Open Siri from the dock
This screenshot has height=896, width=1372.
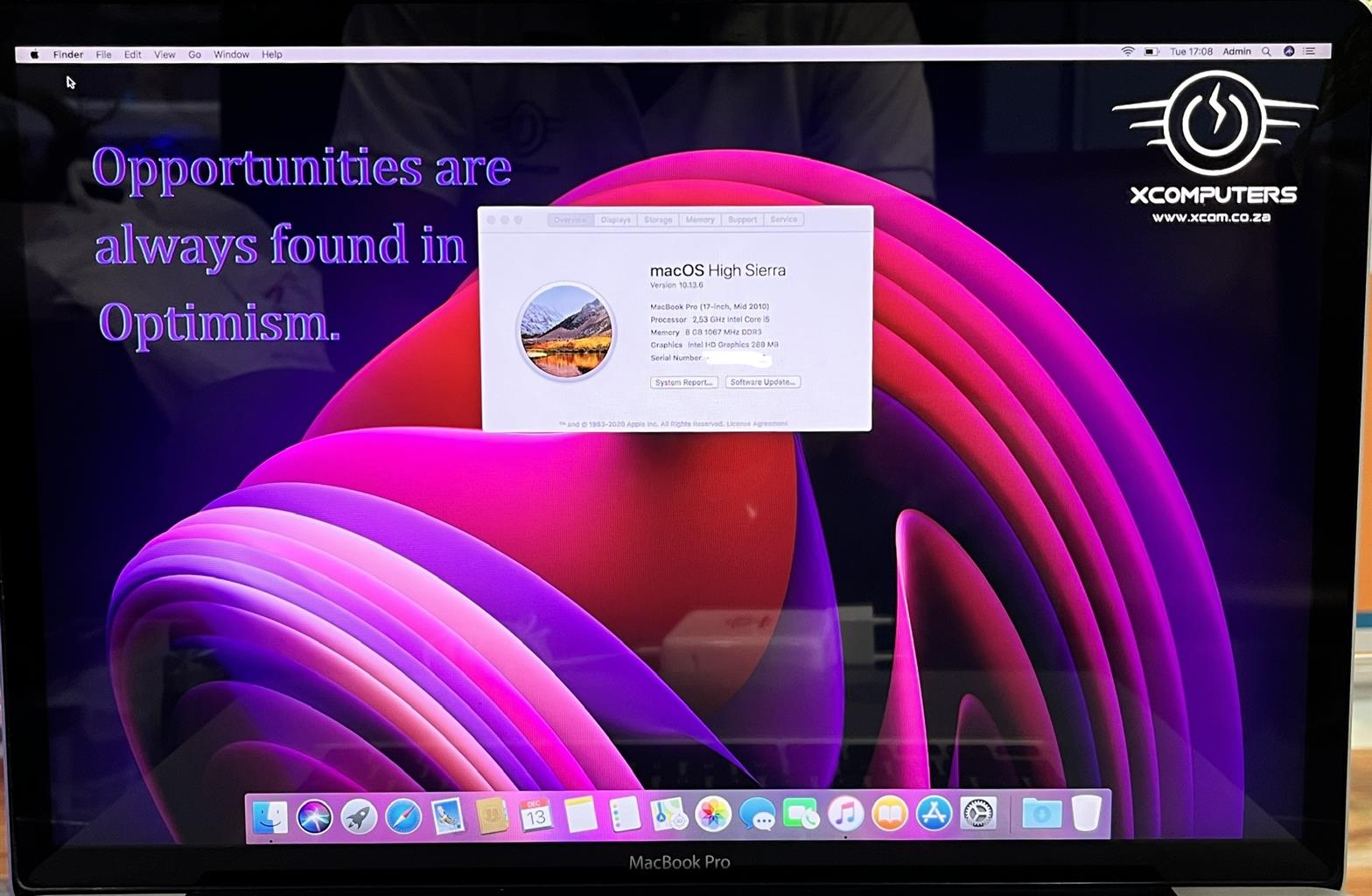314,817
